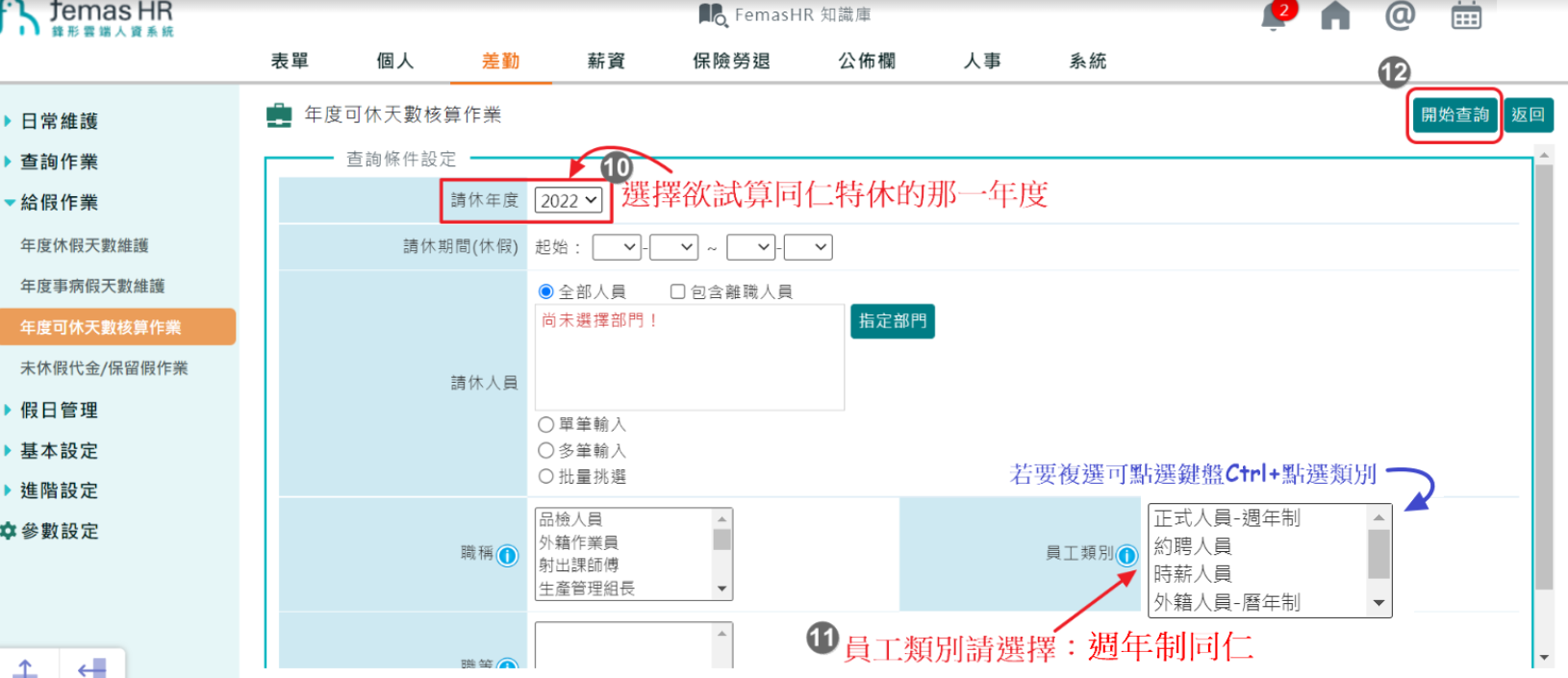
Task: Open 請休年度 2022 dropdown
Action: click(569, 200)
